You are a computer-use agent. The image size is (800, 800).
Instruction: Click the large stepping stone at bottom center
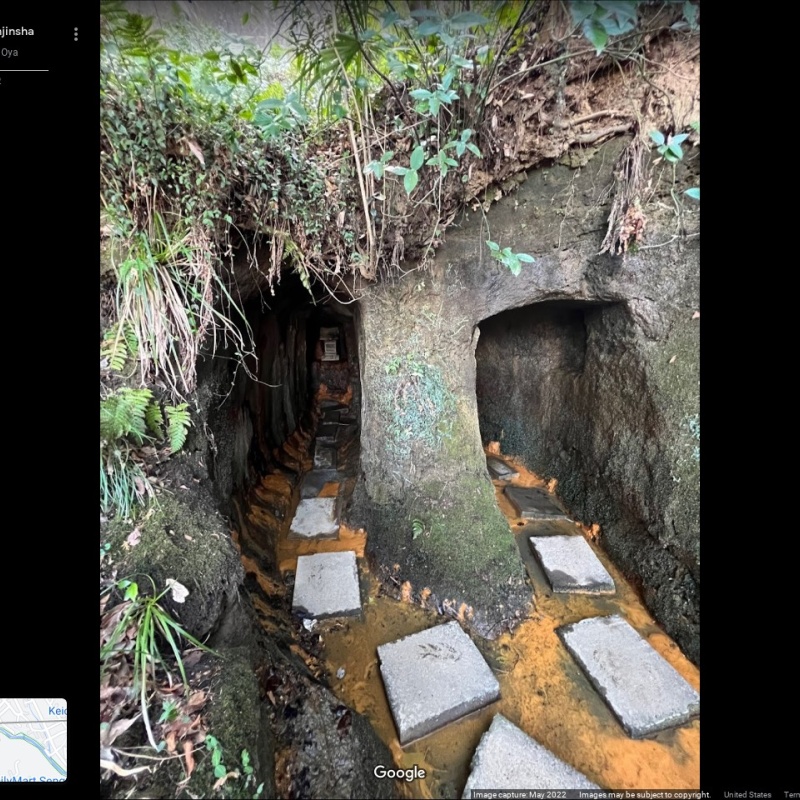point(437,680)
